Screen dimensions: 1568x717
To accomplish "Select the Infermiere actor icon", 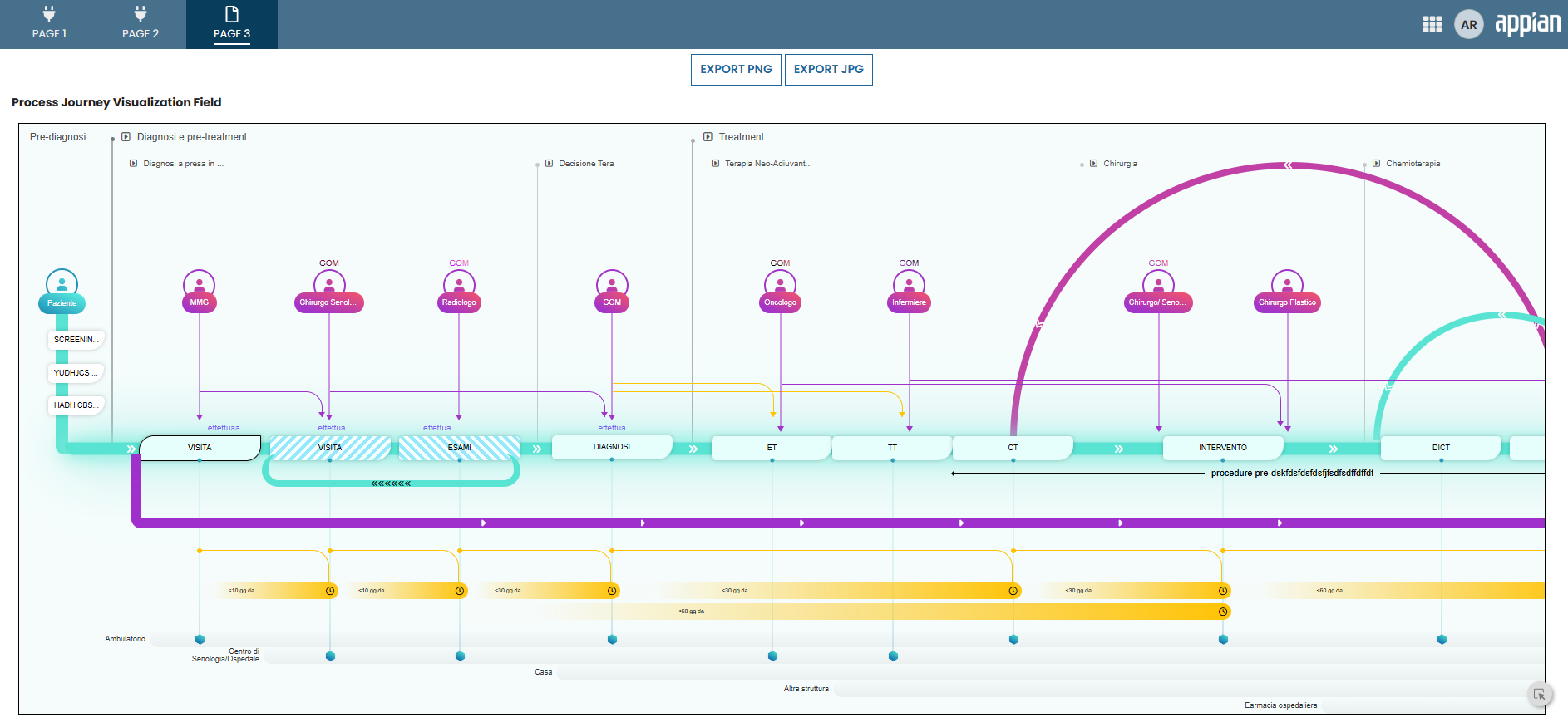I will point(909,284).
